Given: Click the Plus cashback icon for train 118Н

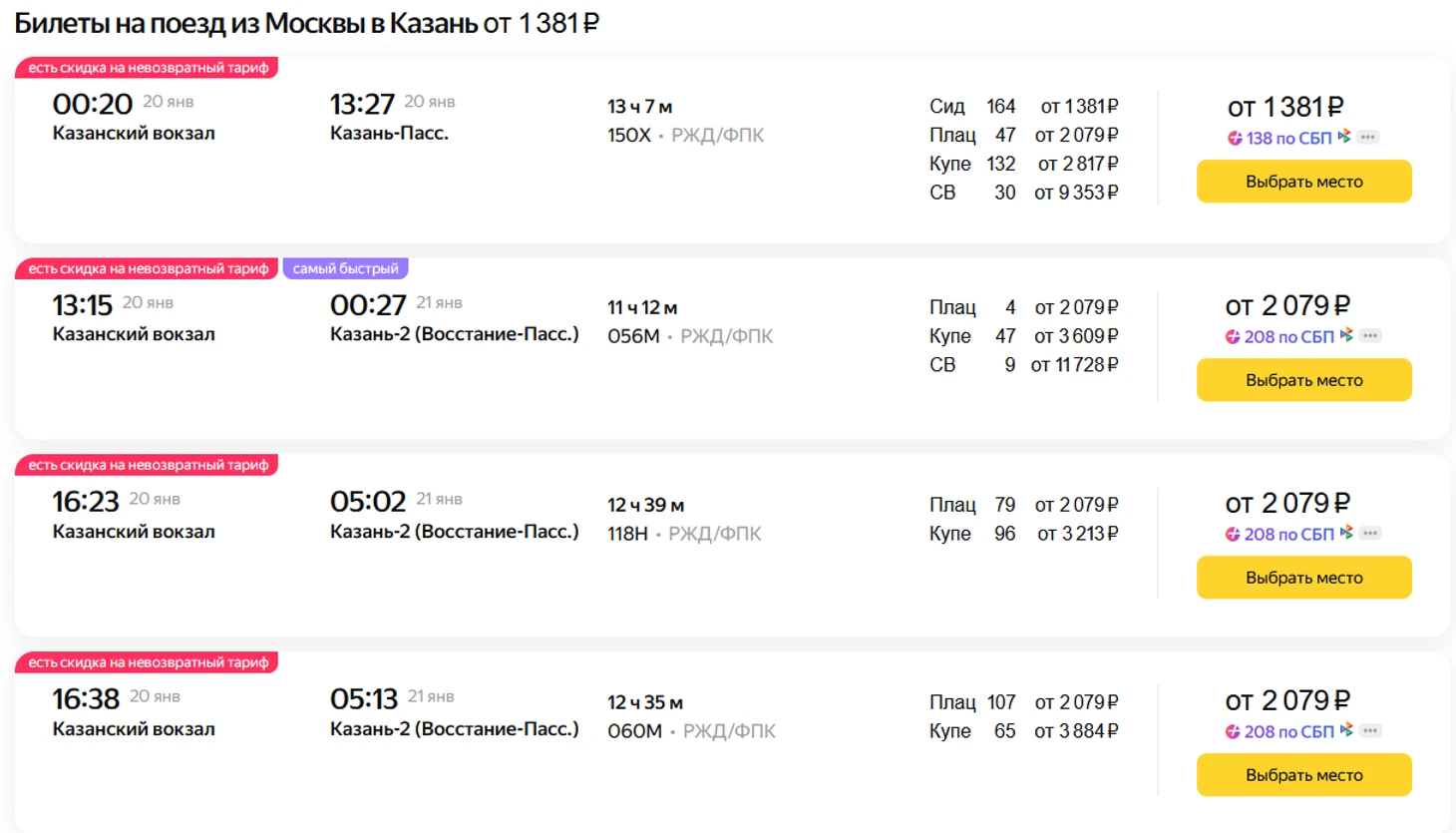Looking at the screenshot, I should click(1233, 535).
